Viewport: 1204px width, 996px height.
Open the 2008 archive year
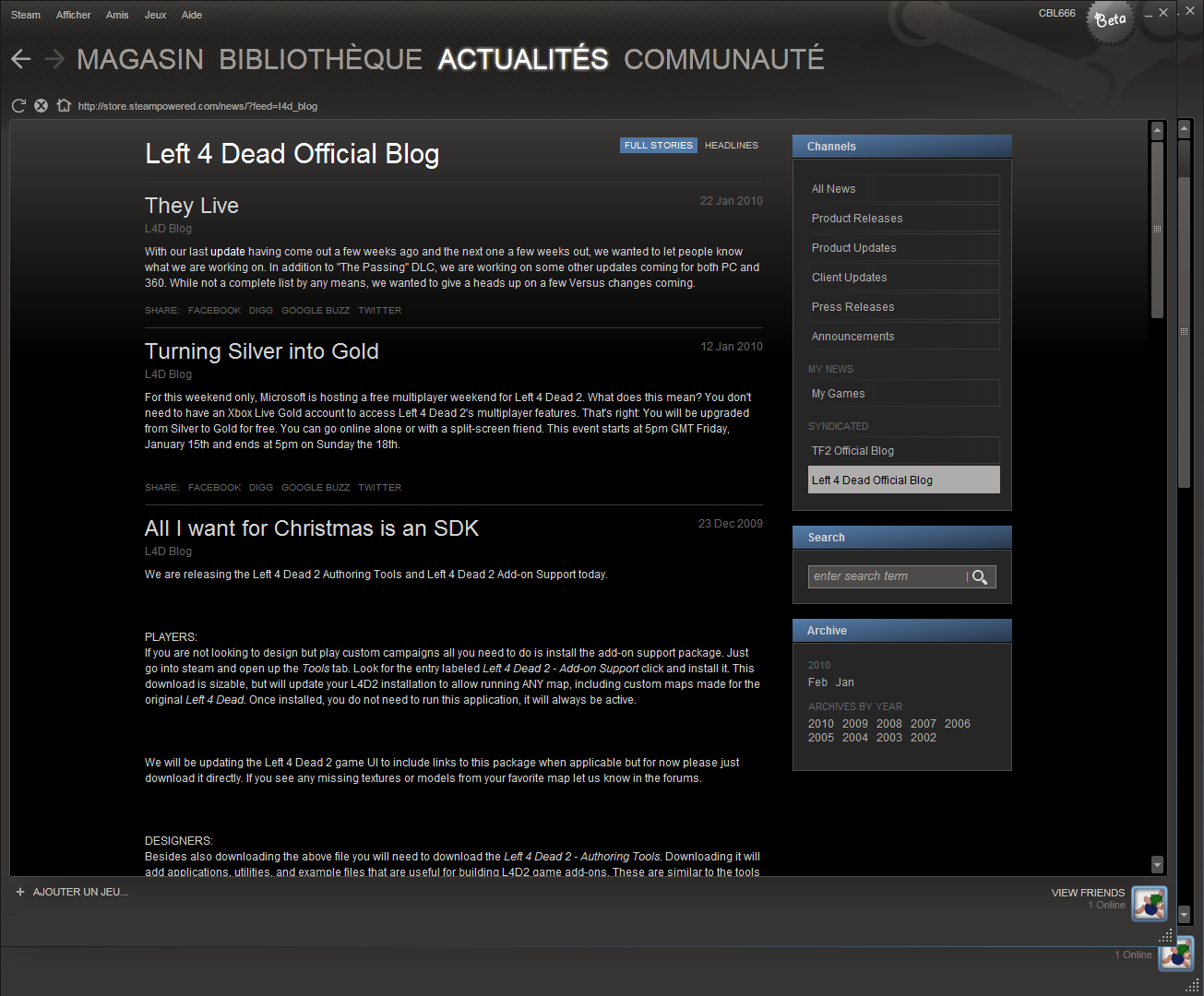pyautogui.click(x=889, y=724)
